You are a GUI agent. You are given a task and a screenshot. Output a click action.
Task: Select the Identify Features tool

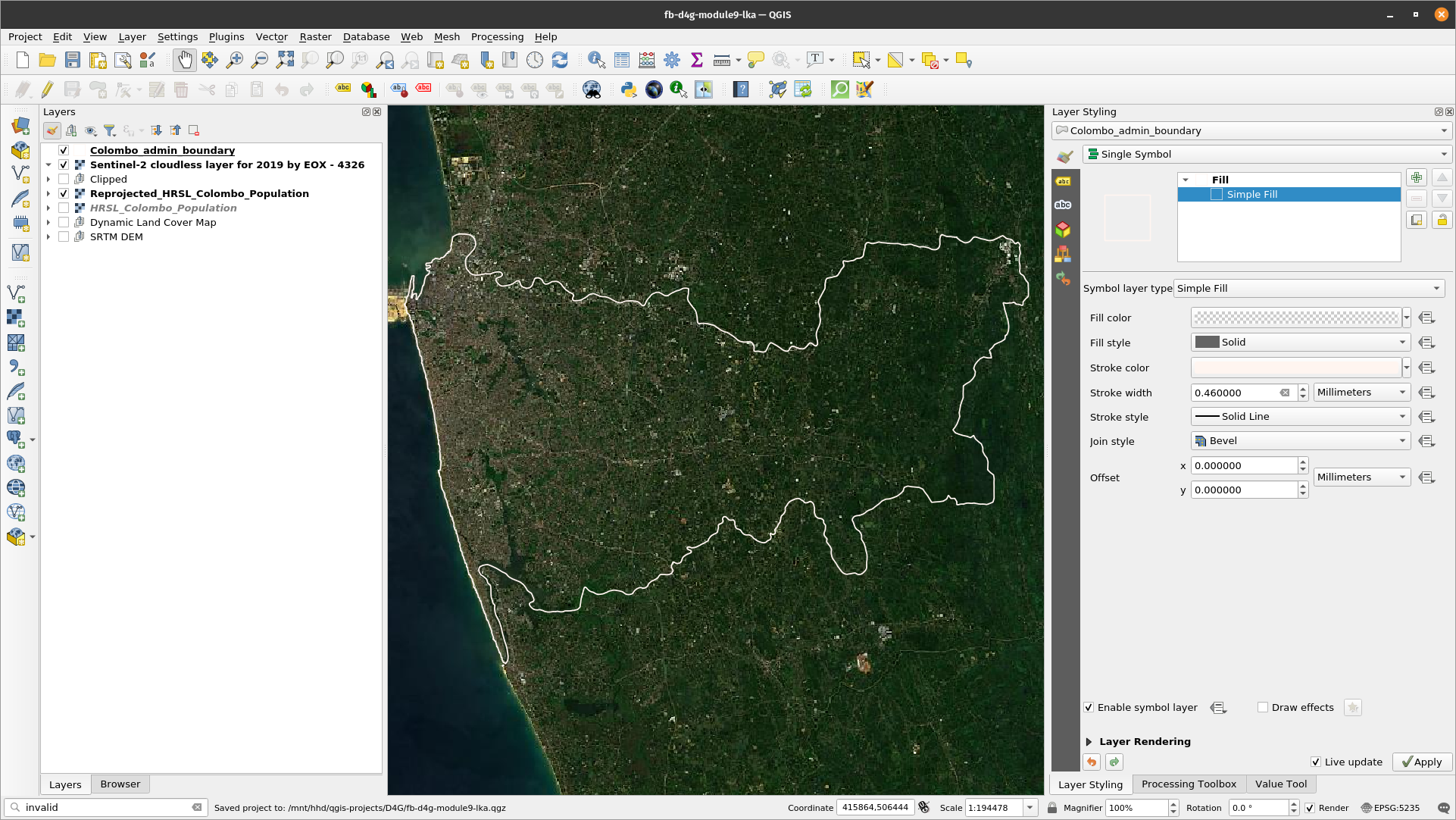coord(597,61)
